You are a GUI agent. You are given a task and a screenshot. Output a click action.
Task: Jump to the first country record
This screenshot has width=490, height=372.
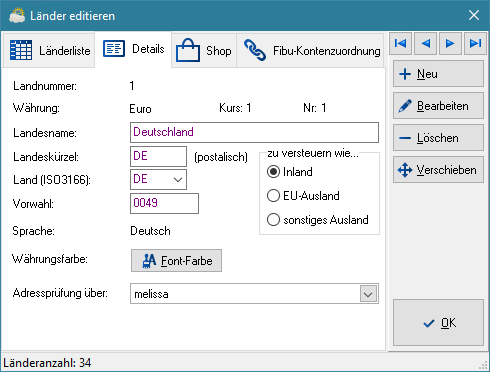[x=400, y=43]
